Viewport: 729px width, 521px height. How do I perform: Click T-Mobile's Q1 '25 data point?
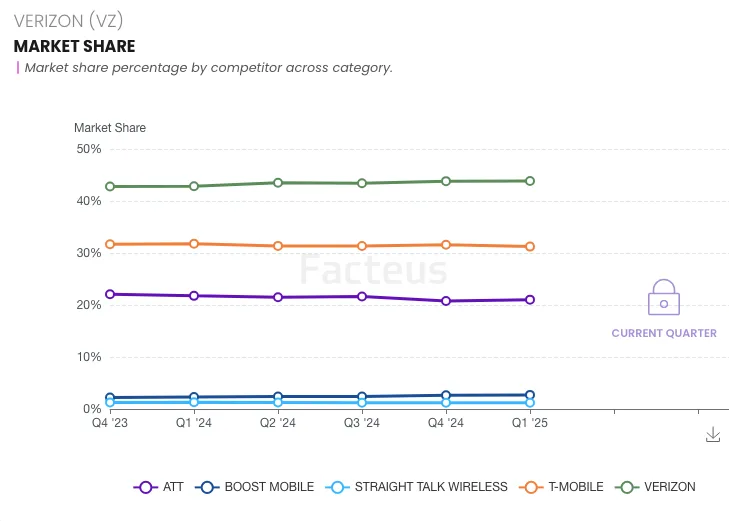530,246
